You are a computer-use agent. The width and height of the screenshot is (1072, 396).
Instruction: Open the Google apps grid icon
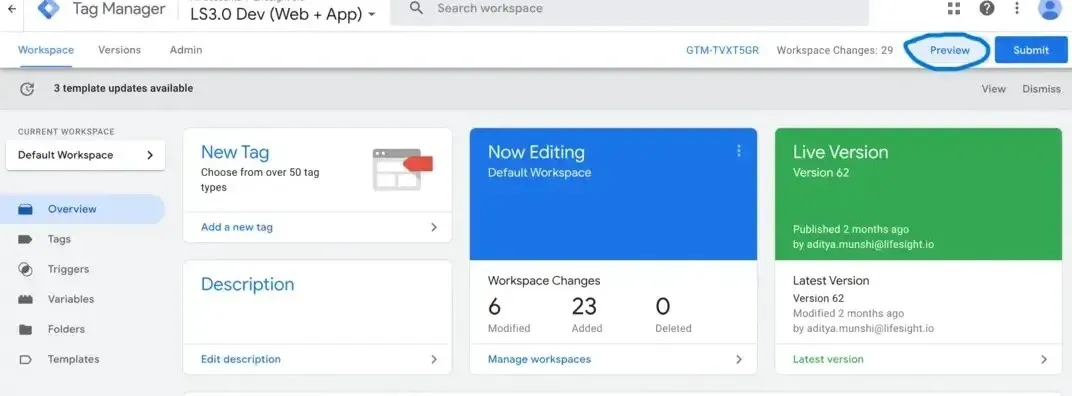pos(954,8)
